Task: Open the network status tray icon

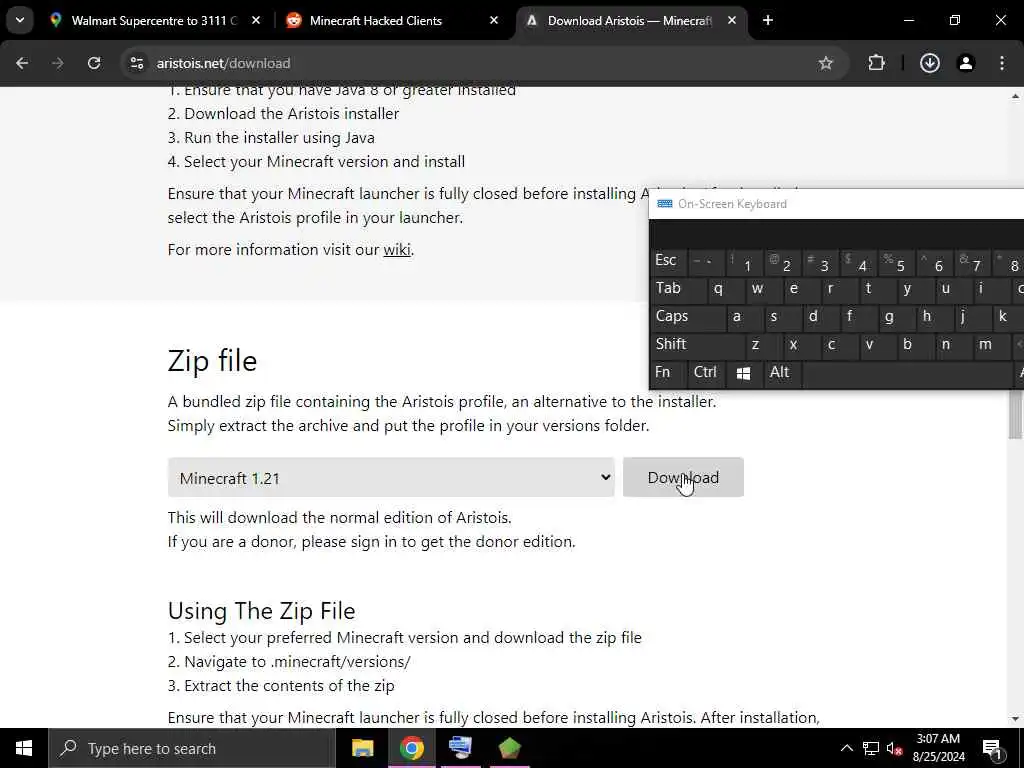Action: (871, 748)
